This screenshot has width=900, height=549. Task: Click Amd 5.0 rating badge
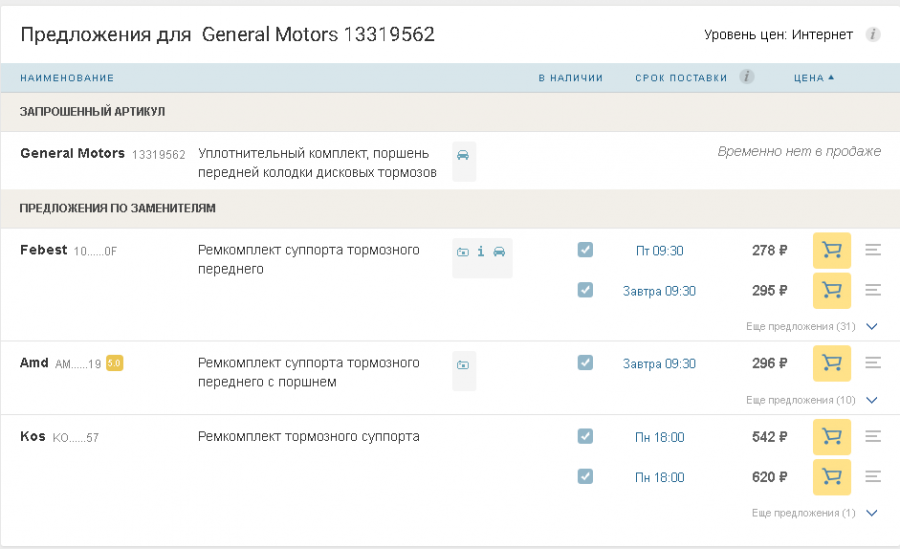(115, 363)
